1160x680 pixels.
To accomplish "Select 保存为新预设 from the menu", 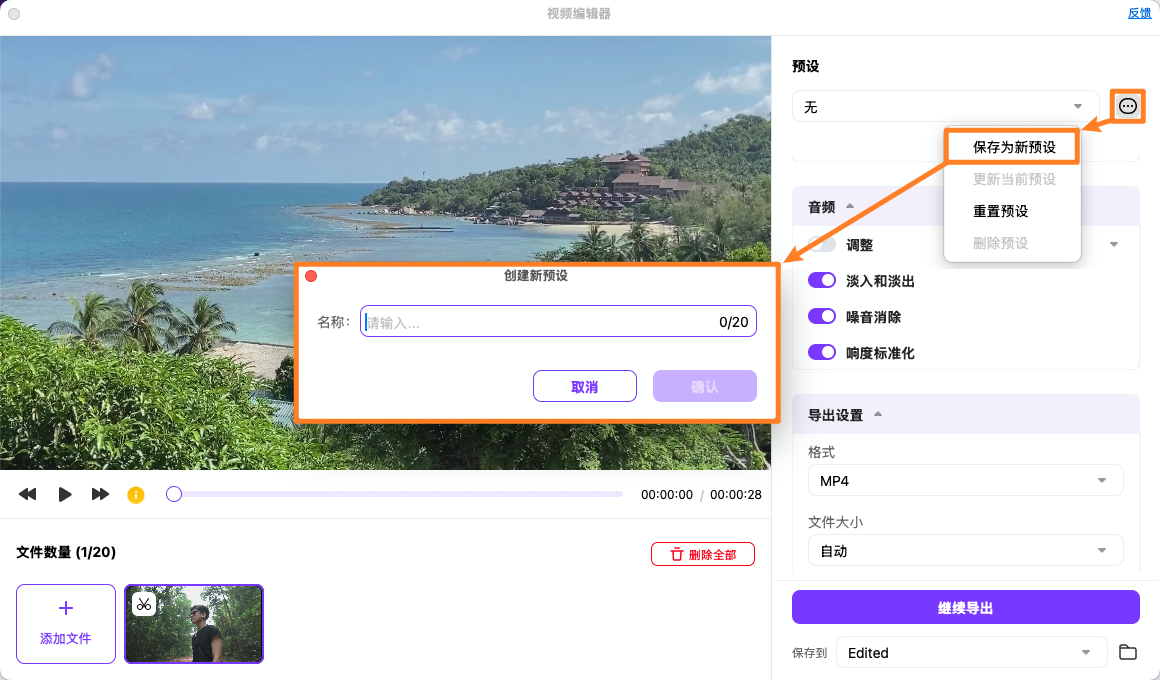I will [1012, 146].
